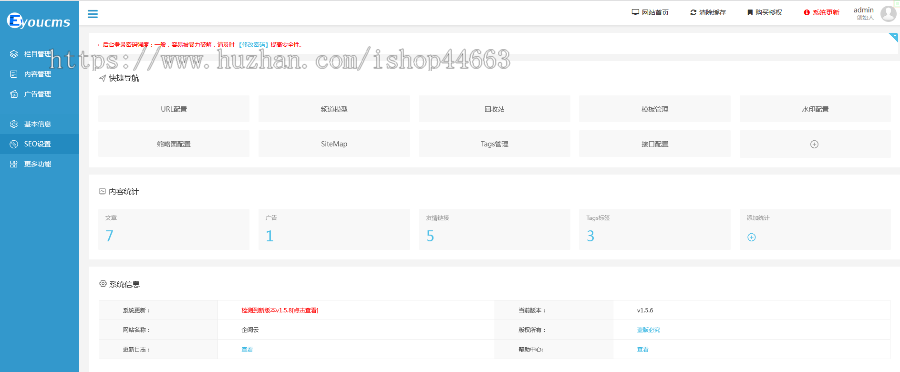Open the 回收站 shortcut
This screenshot has width=900, height=372.
coord(494,108)
